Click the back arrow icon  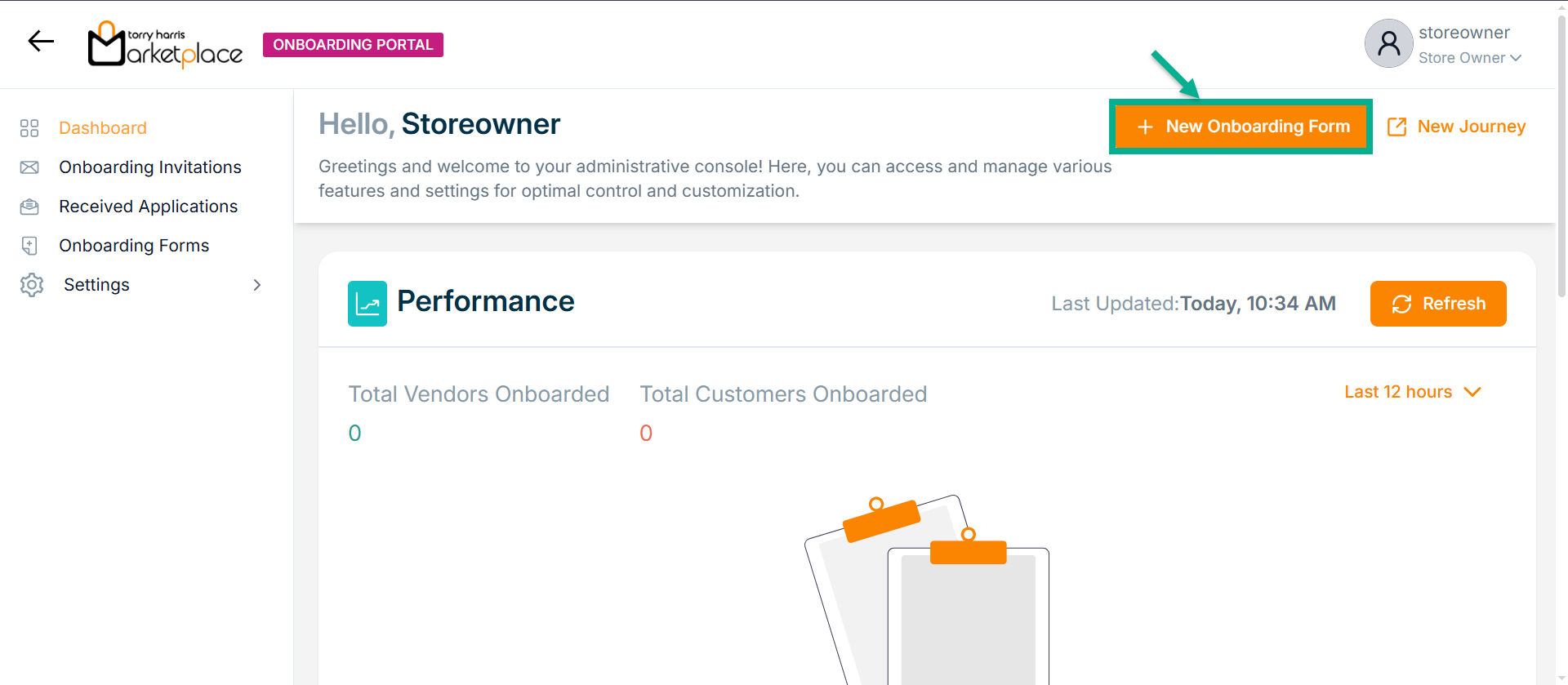(41, 41)
